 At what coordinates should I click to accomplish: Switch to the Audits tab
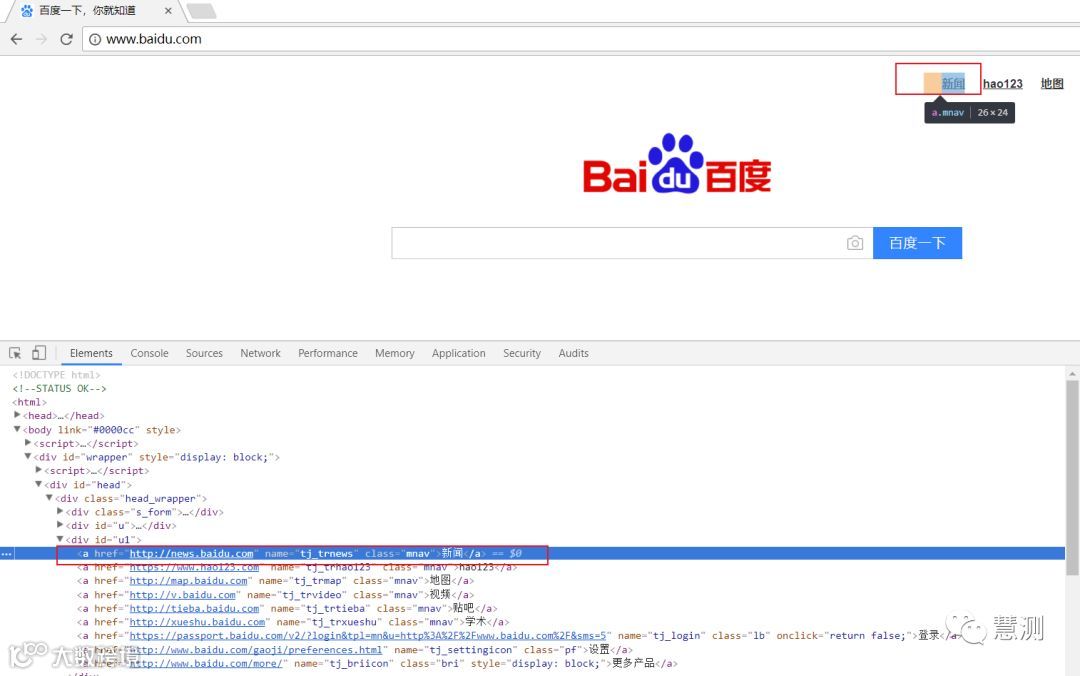pos(574,353)
